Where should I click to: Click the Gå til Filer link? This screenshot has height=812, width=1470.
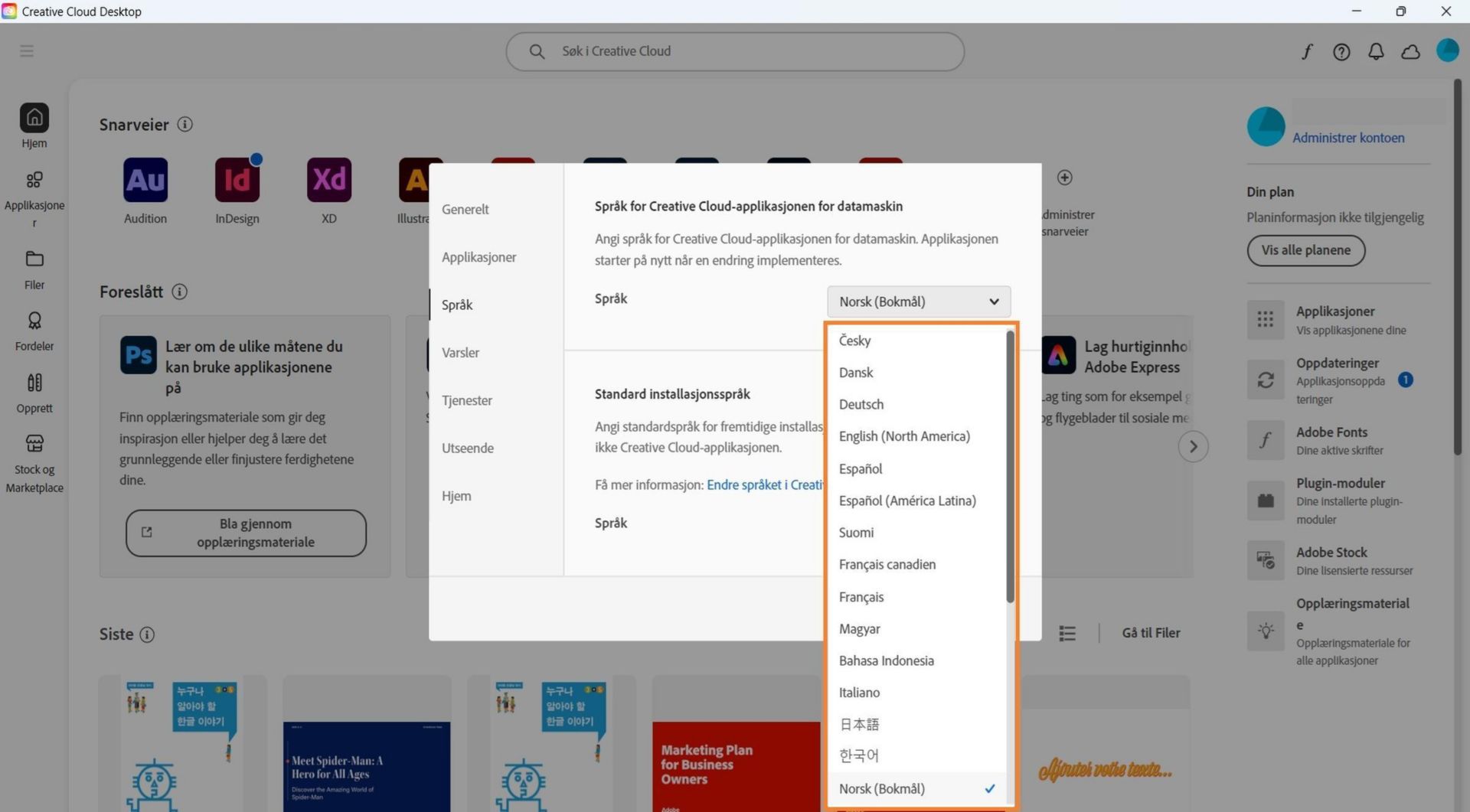coord(1151,633)
